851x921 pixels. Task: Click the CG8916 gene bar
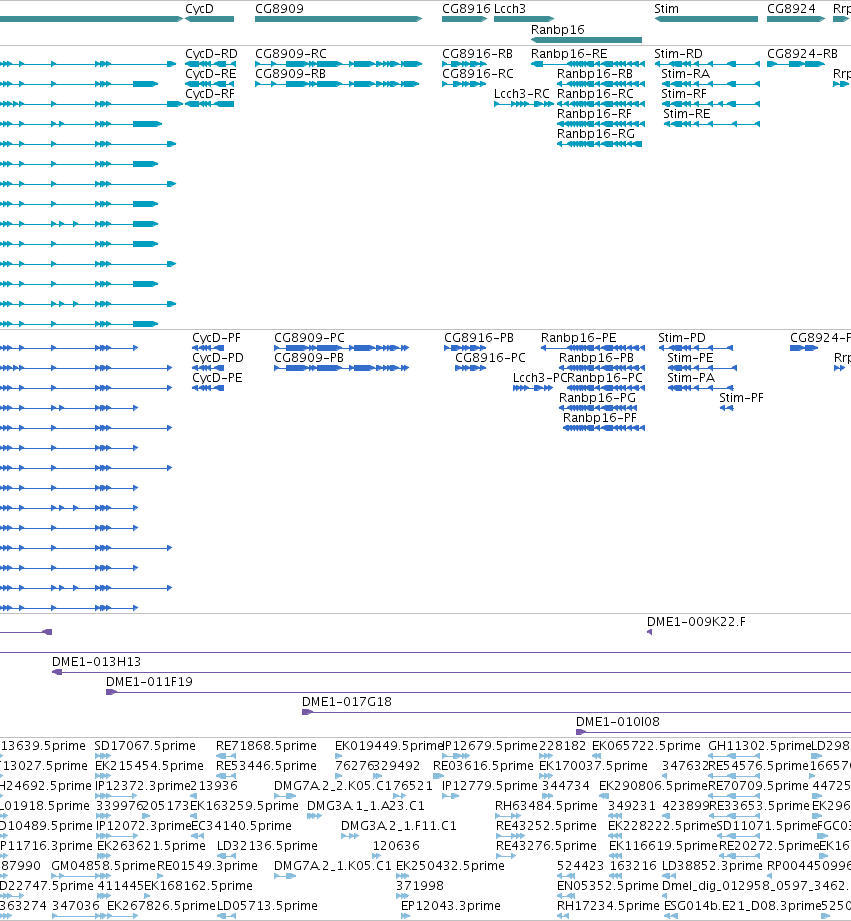pyautogui.click(x=465, y=19)
